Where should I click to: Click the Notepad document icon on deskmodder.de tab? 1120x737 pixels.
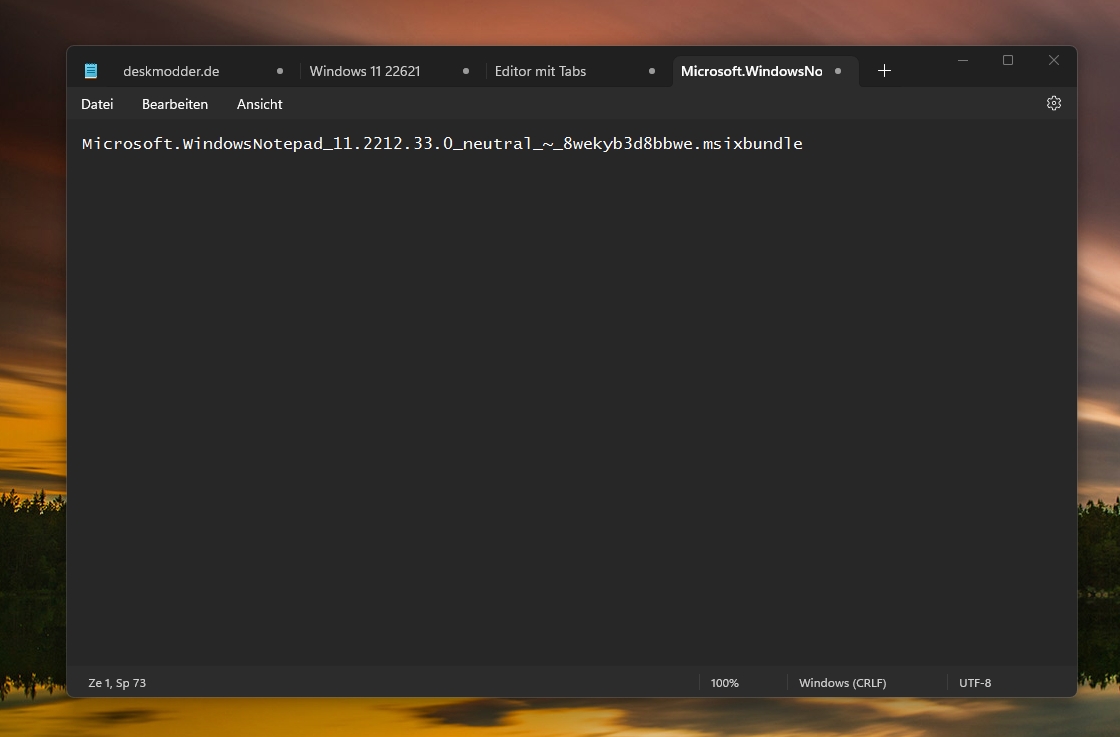point(91,70)
